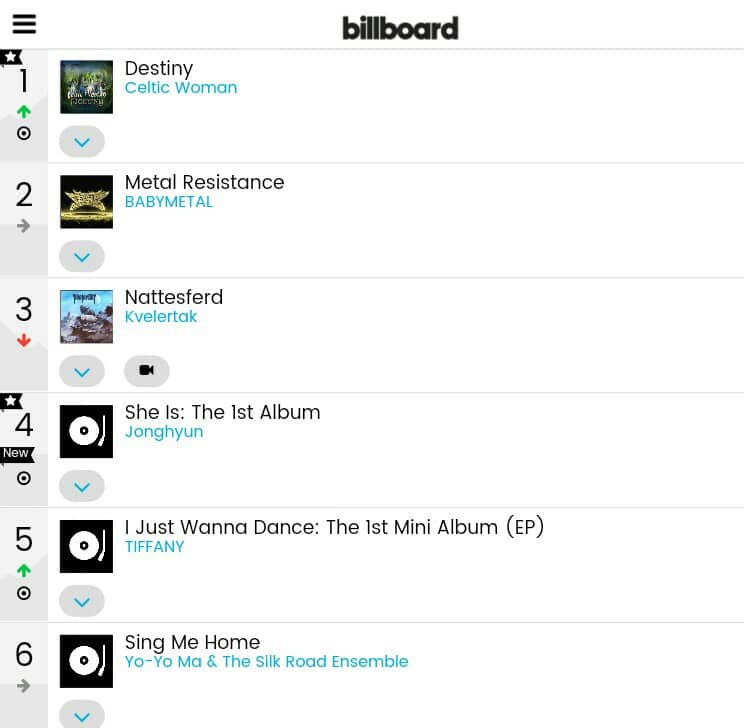This screenshot has height=728, width=744.
Task: Click the red down arrow on rank 3
Action: pyautogui.click(x=24, y=341)
